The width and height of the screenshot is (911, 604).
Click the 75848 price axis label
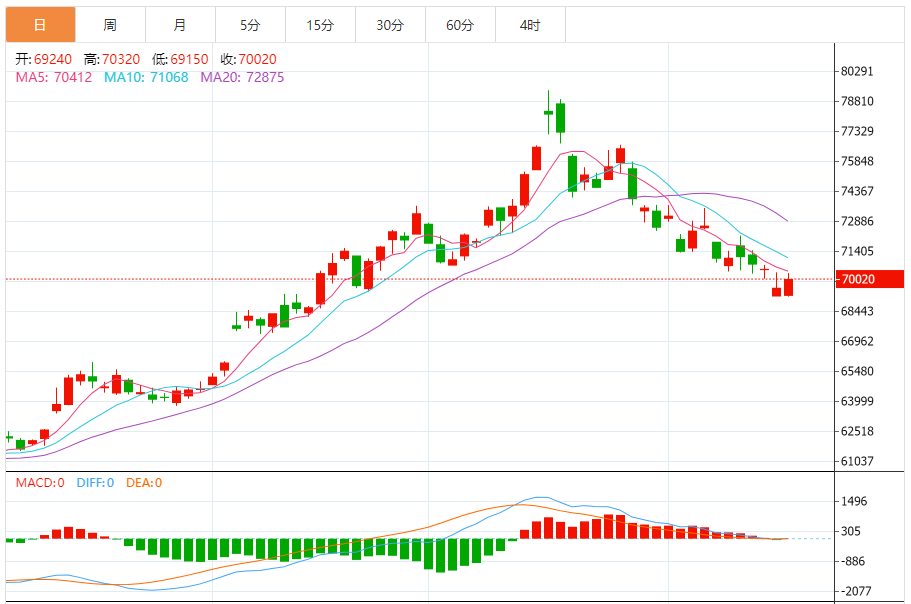(x=858, y=161)
